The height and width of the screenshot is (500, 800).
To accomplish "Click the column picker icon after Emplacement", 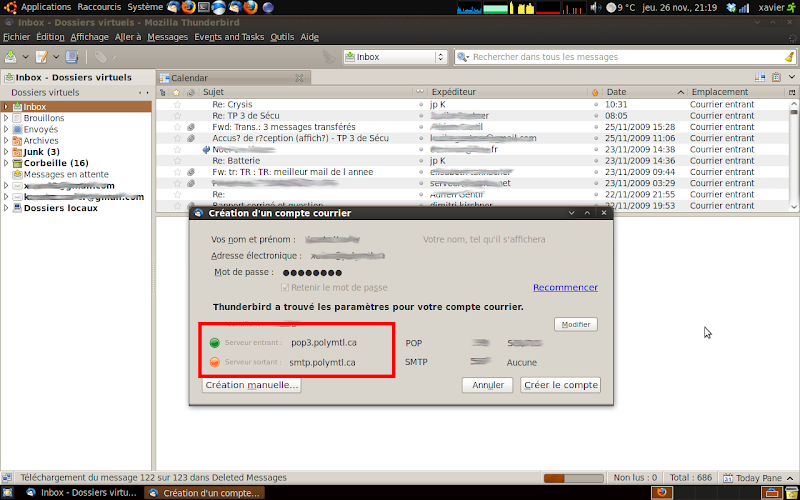I will point(792,92).
